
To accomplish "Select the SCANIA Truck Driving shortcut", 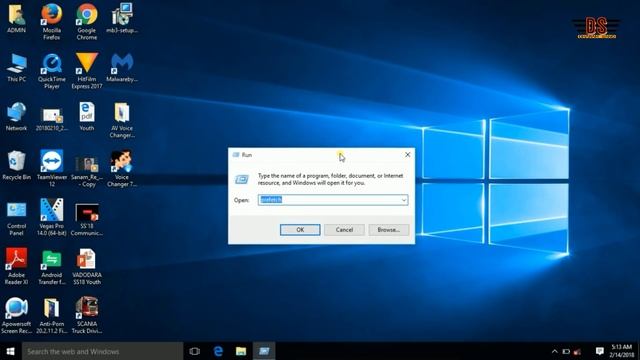I will tap(87, 315).
